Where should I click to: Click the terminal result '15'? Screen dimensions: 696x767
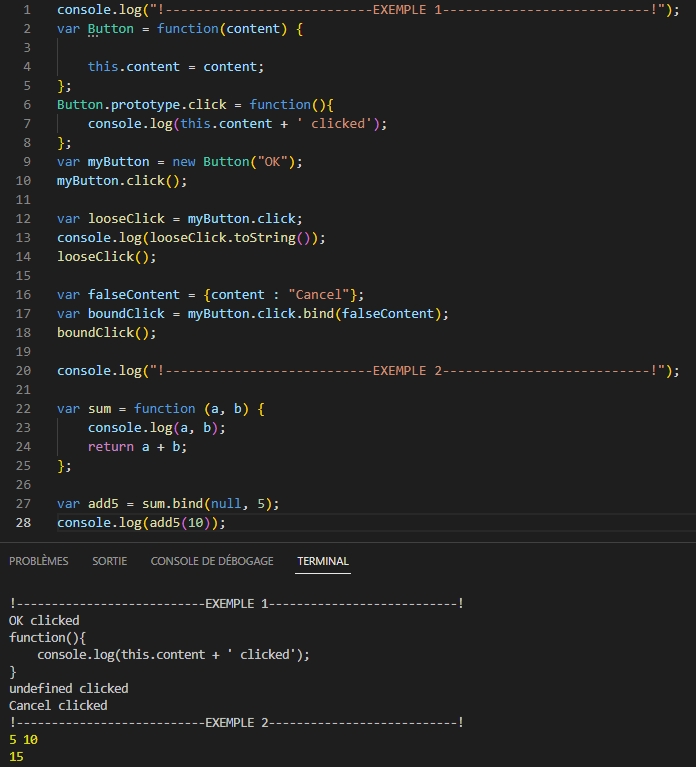pos(16,757)
